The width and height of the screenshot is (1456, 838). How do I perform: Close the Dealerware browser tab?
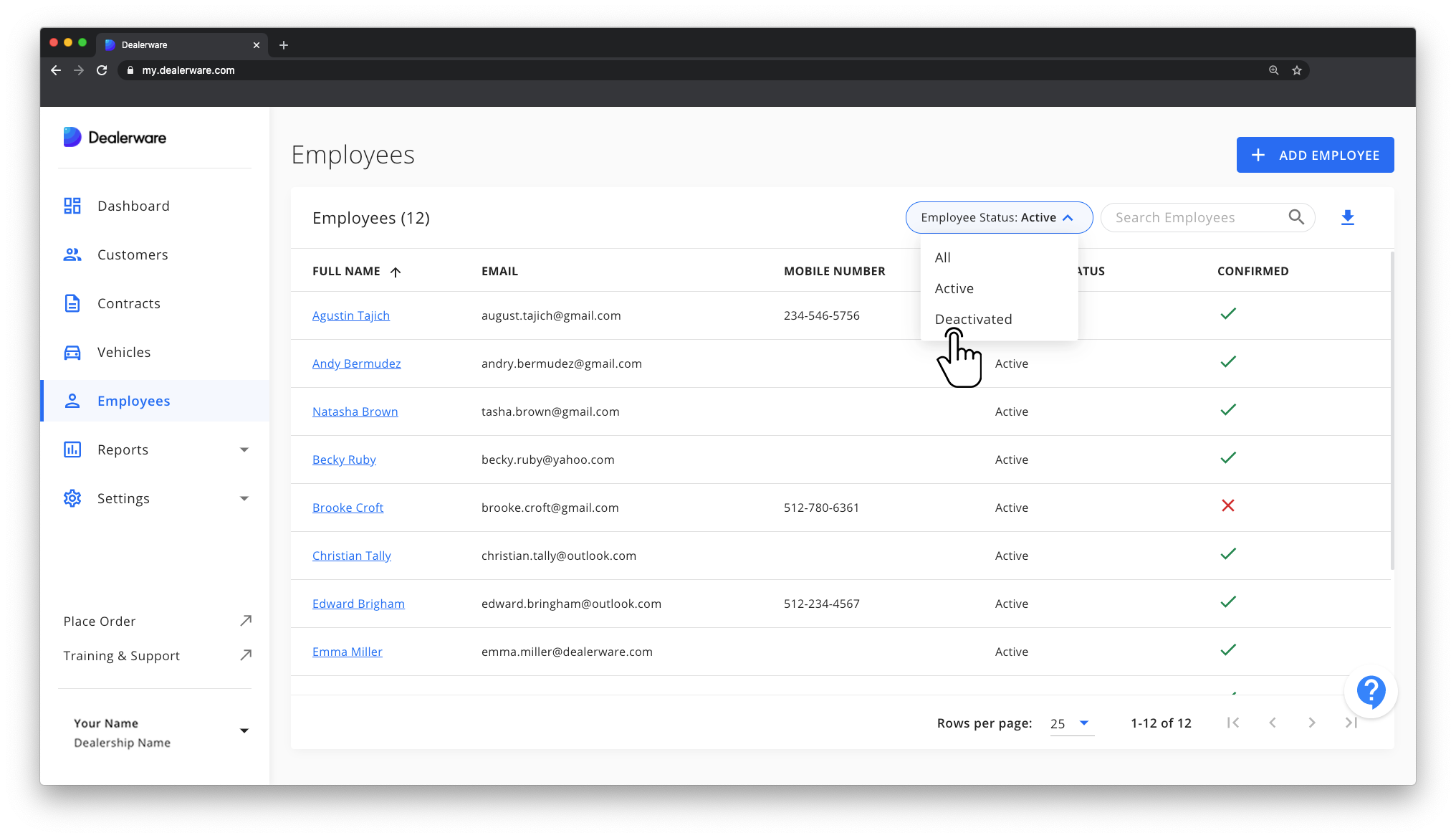point(257,45)
